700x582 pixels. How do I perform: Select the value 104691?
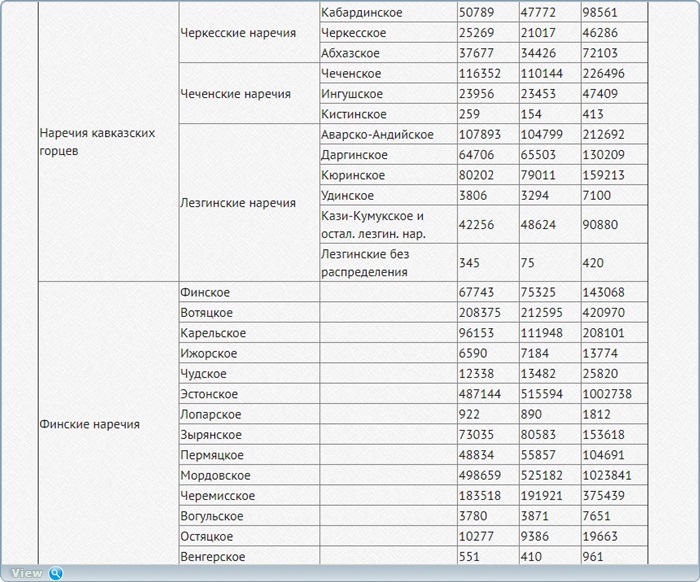click(x=603, y=455)
